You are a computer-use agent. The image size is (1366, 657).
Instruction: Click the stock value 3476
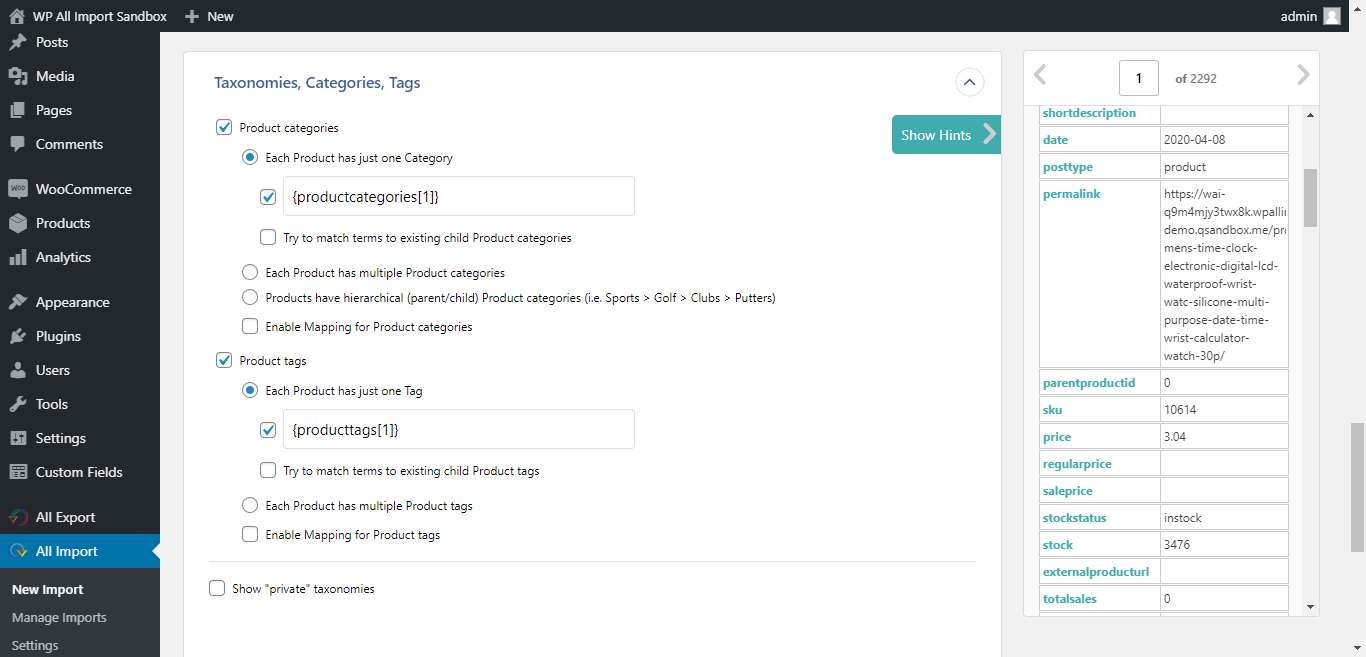1177,545
